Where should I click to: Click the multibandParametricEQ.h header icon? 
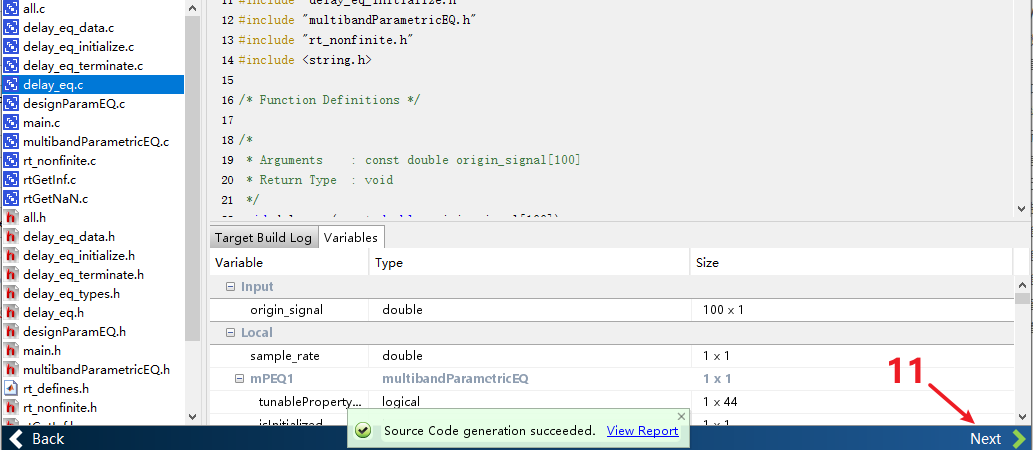point(11,369)
